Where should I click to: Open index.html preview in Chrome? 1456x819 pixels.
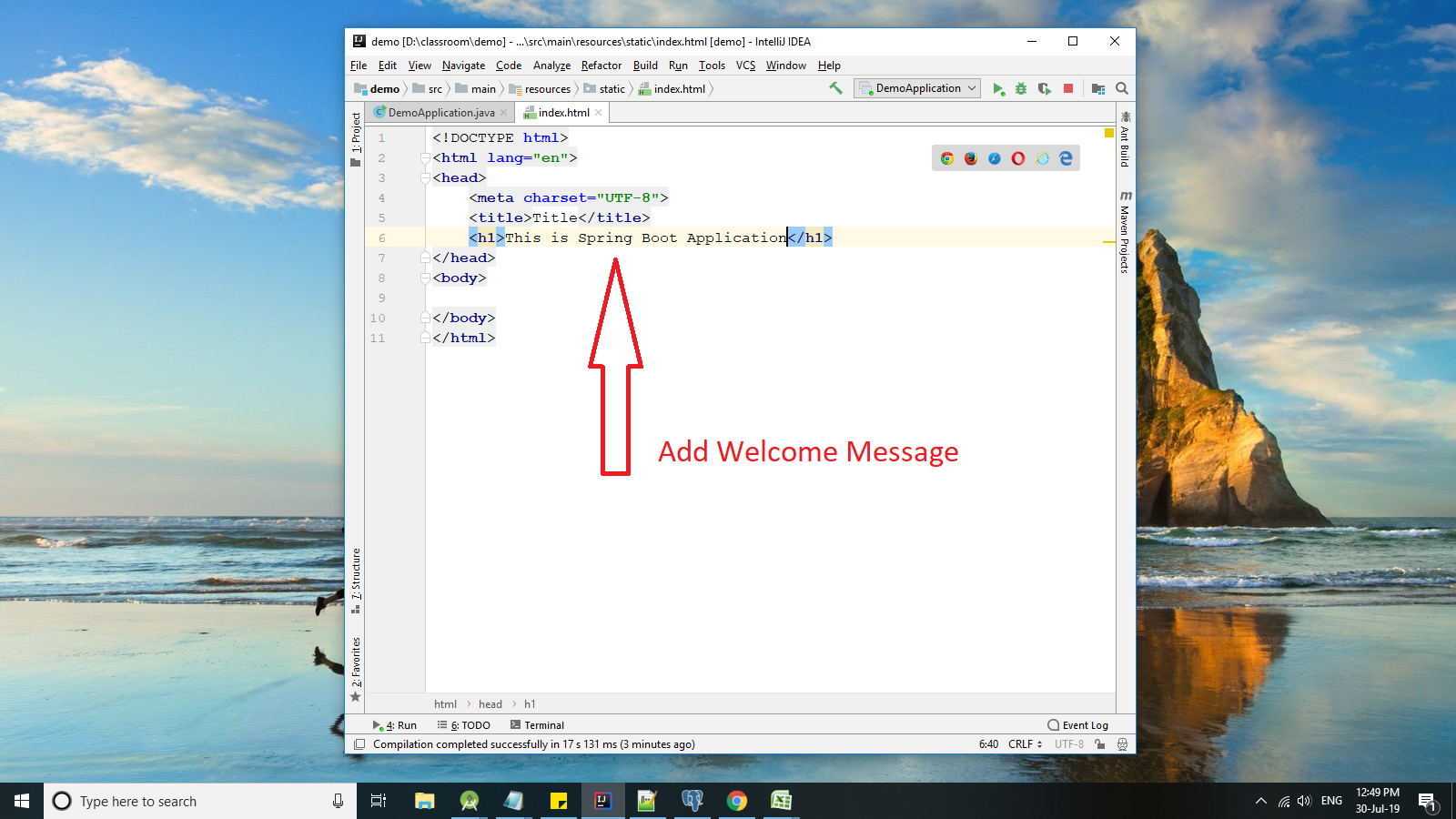947,158
